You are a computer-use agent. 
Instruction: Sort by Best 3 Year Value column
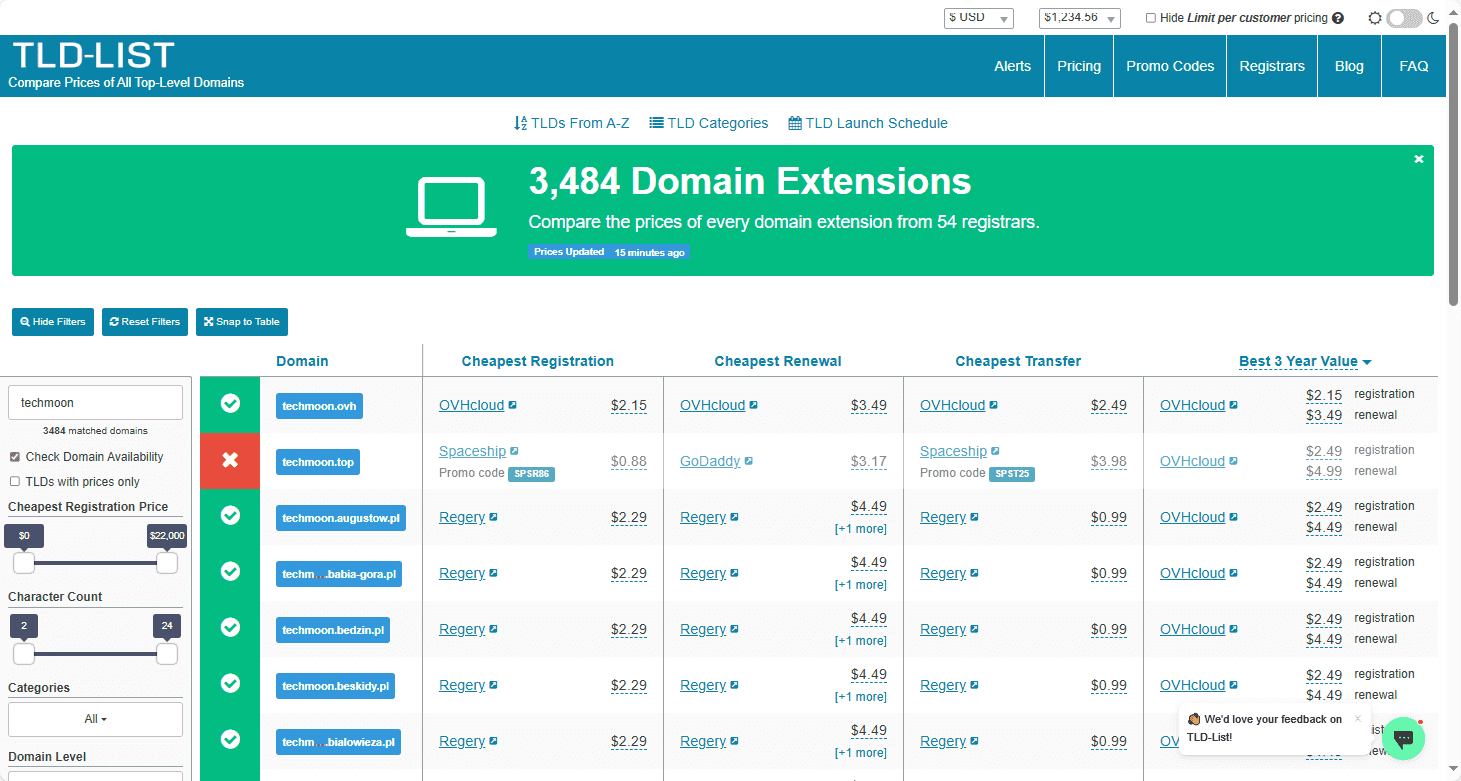(1305, 361)
